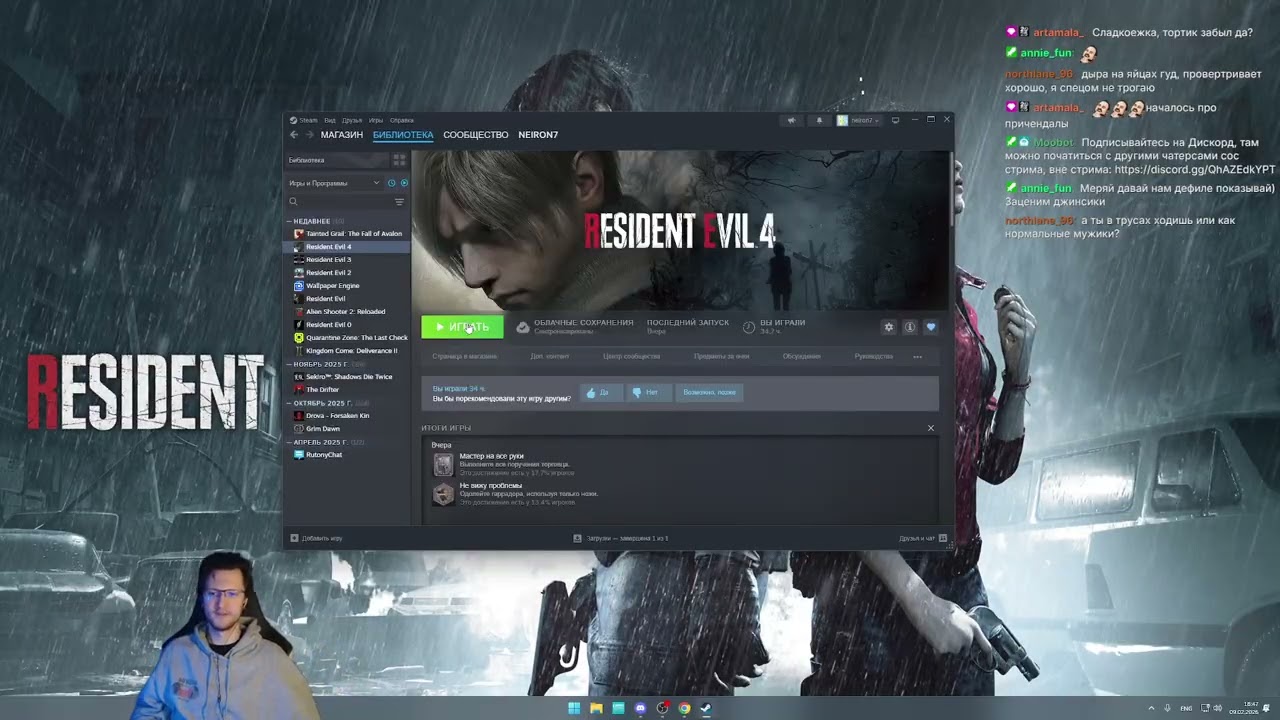The image size is (1280, 720).
Task: Switch library to grid collections view
Action: pos(399,160)
